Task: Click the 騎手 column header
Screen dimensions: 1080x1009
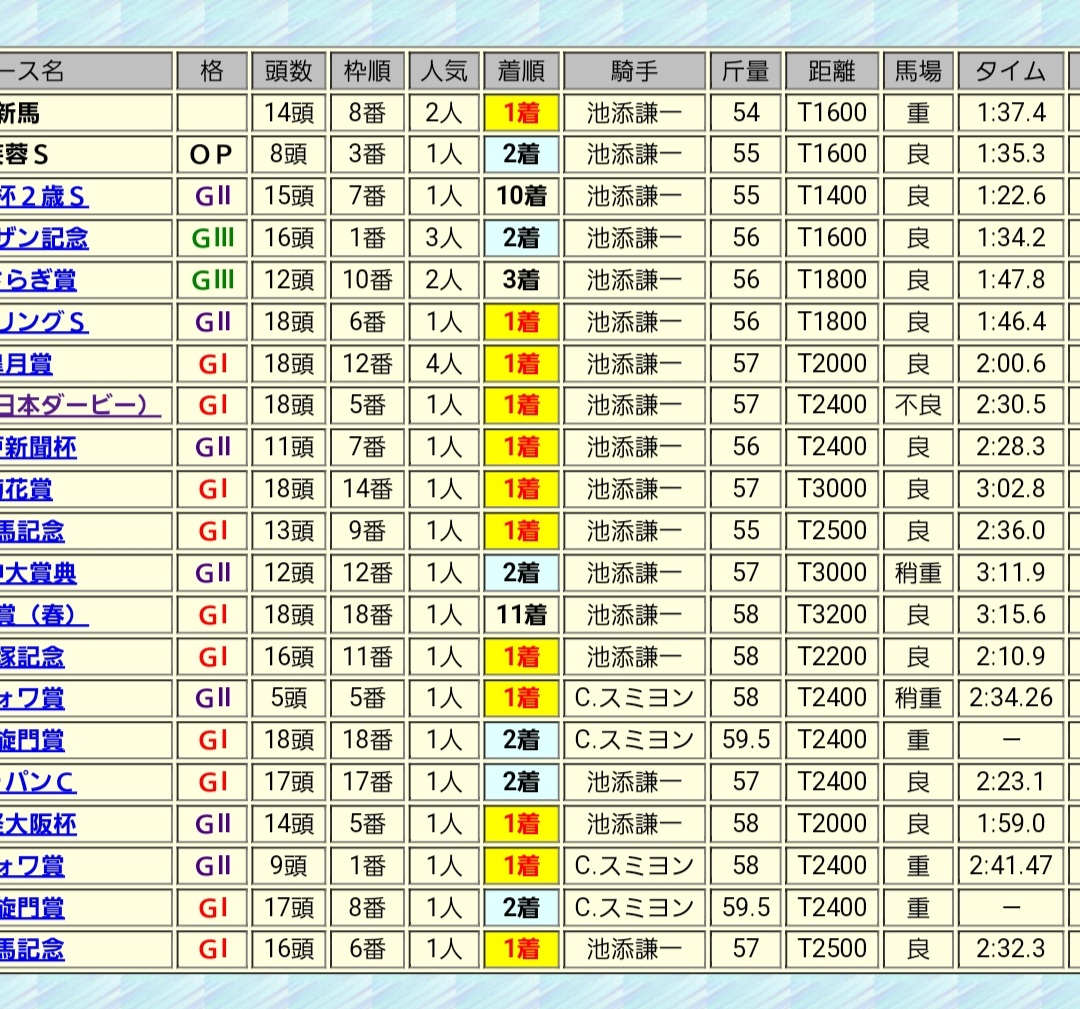Action: point(634,71)
